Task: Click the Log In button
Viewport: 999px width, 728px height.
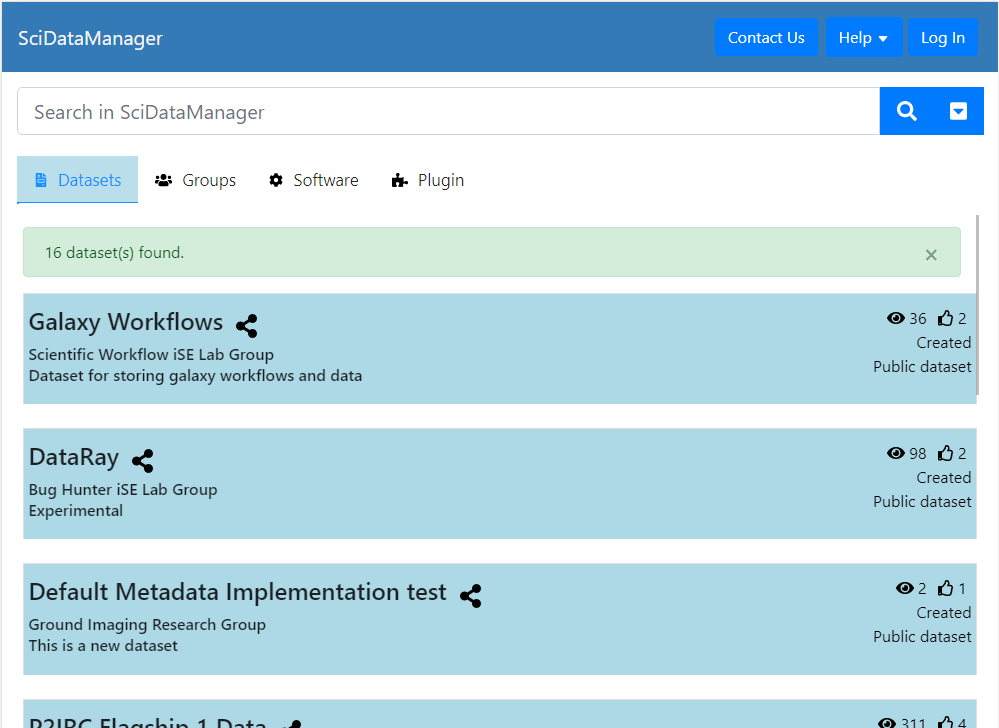Action: [942, 38]
